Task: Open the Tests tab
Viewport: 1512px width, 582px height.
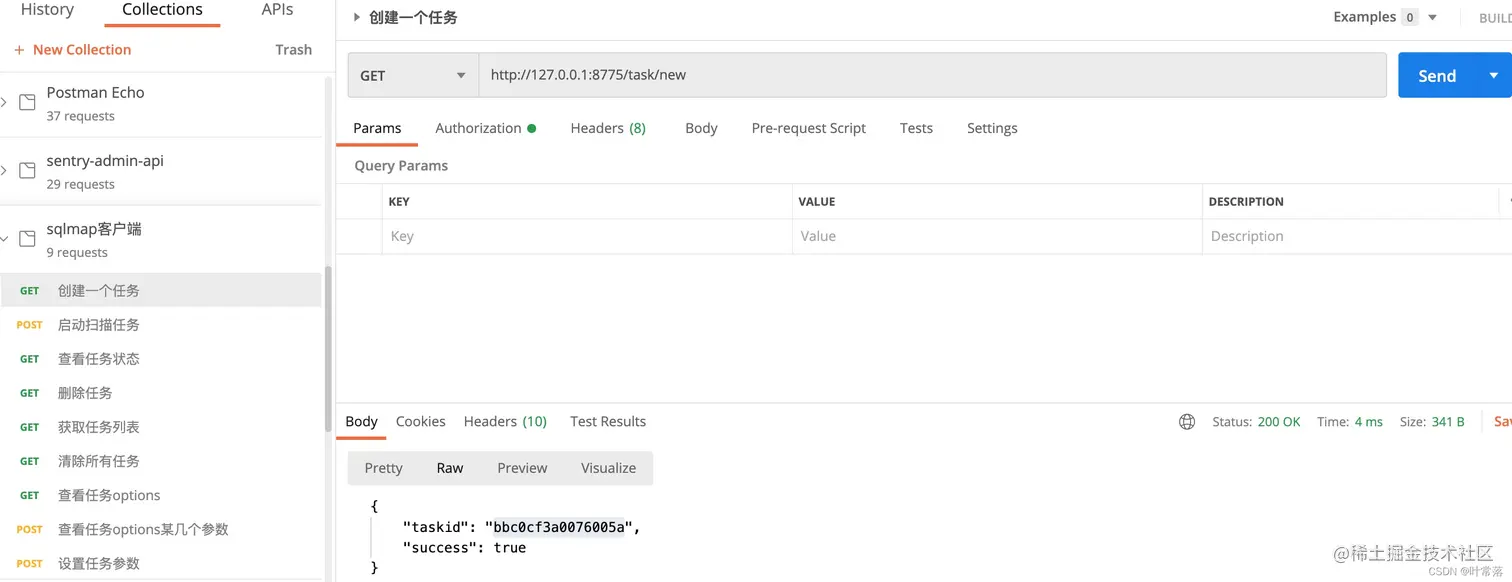Action: 916,128
